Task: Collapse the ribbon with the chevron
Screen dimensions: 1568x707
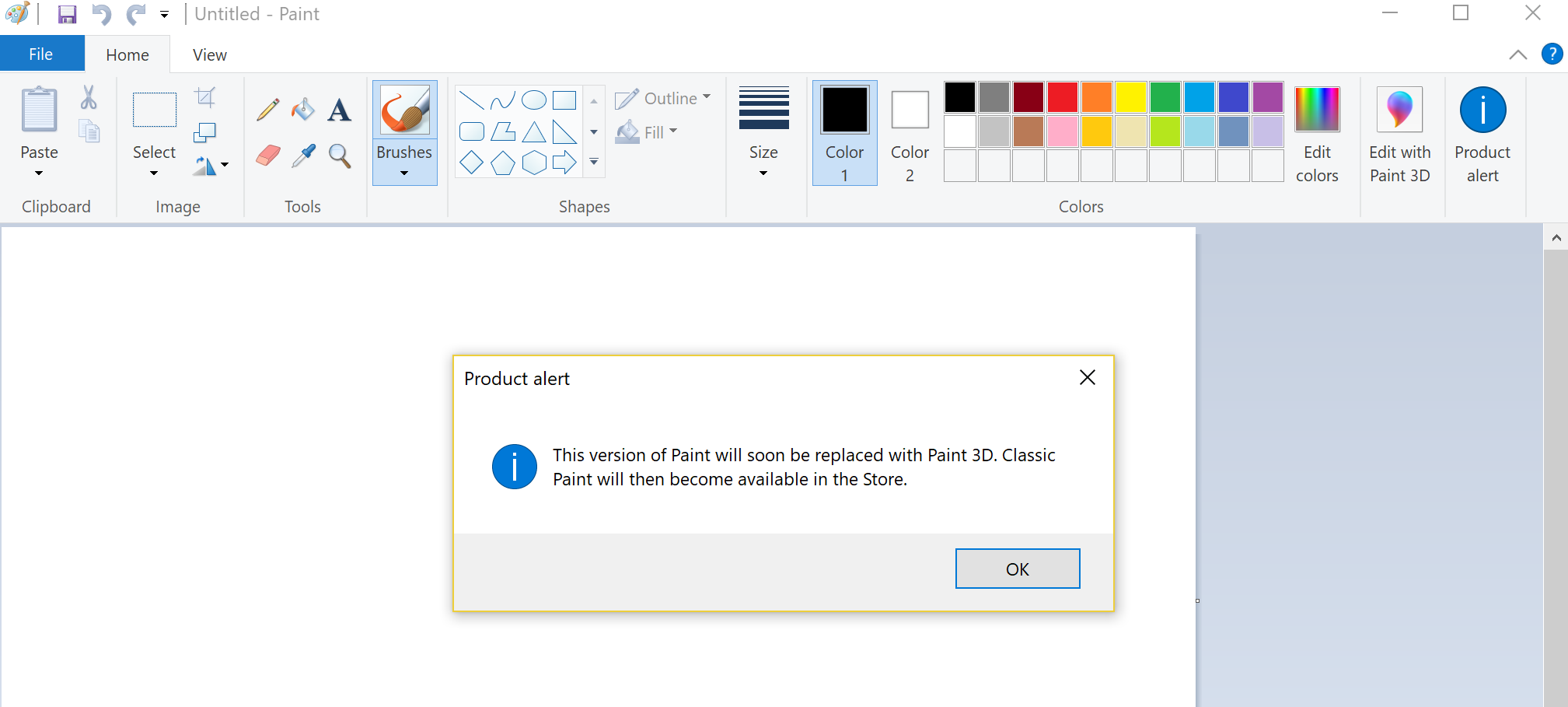Action: tap(1517, 54)
